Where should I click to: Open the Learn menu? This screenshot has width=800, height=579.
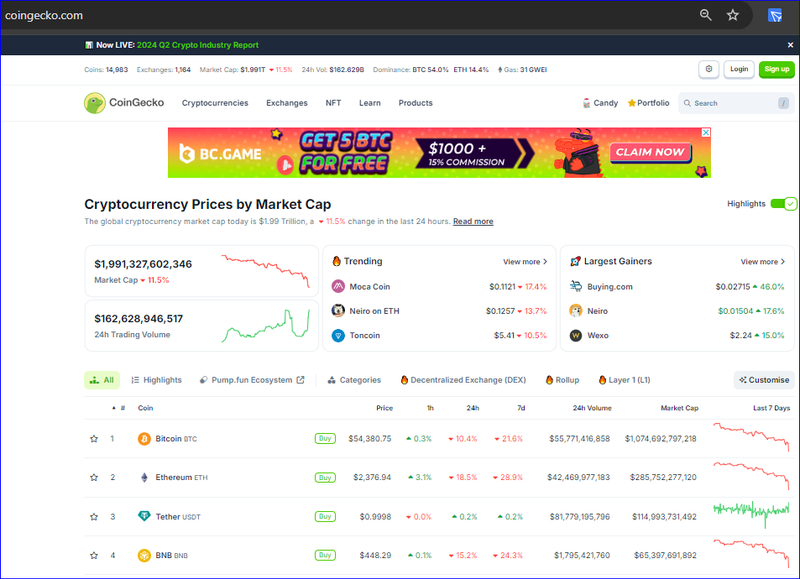370,103
